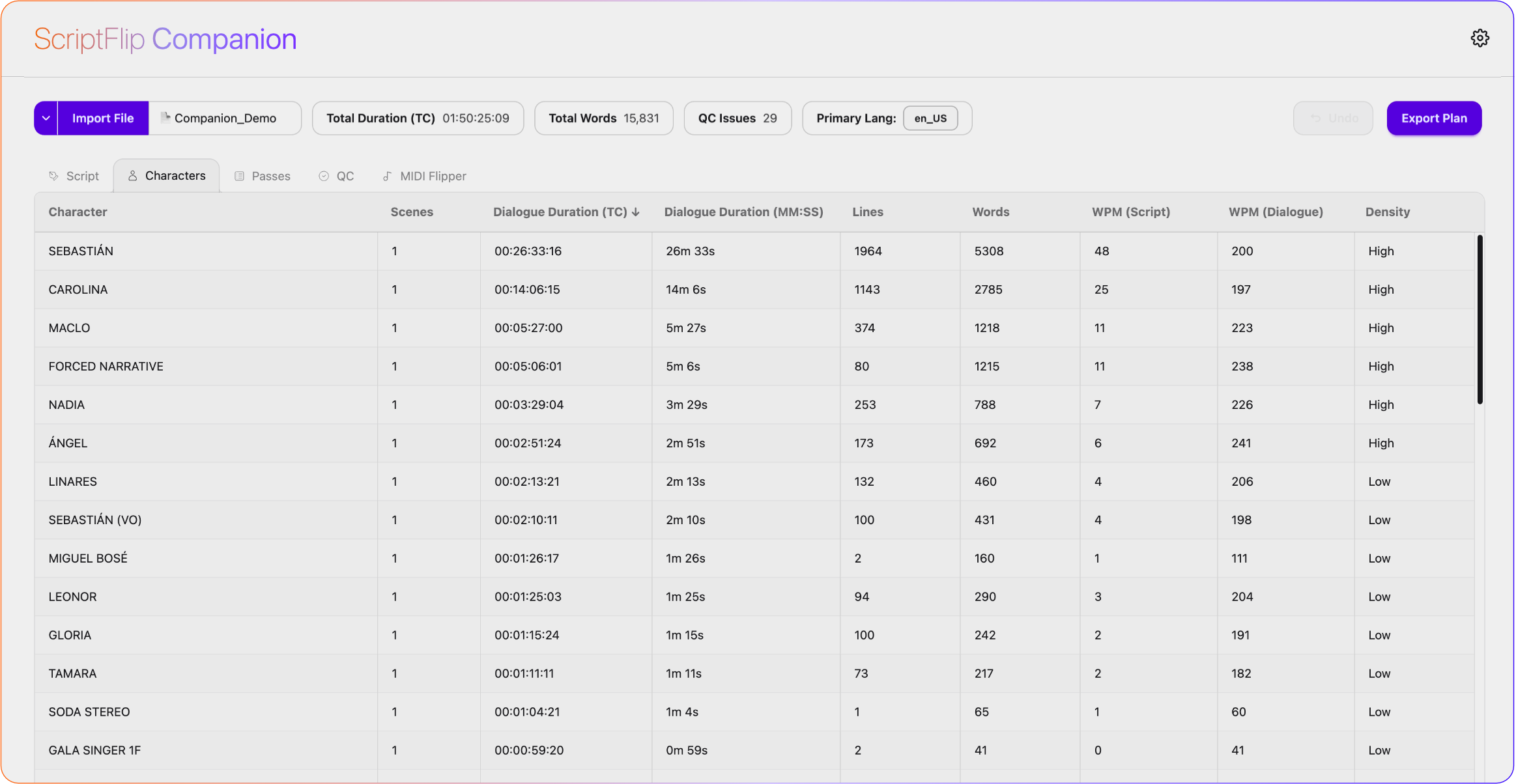Select the FORCED NARRATIVE character row

(x=106, y=367)
